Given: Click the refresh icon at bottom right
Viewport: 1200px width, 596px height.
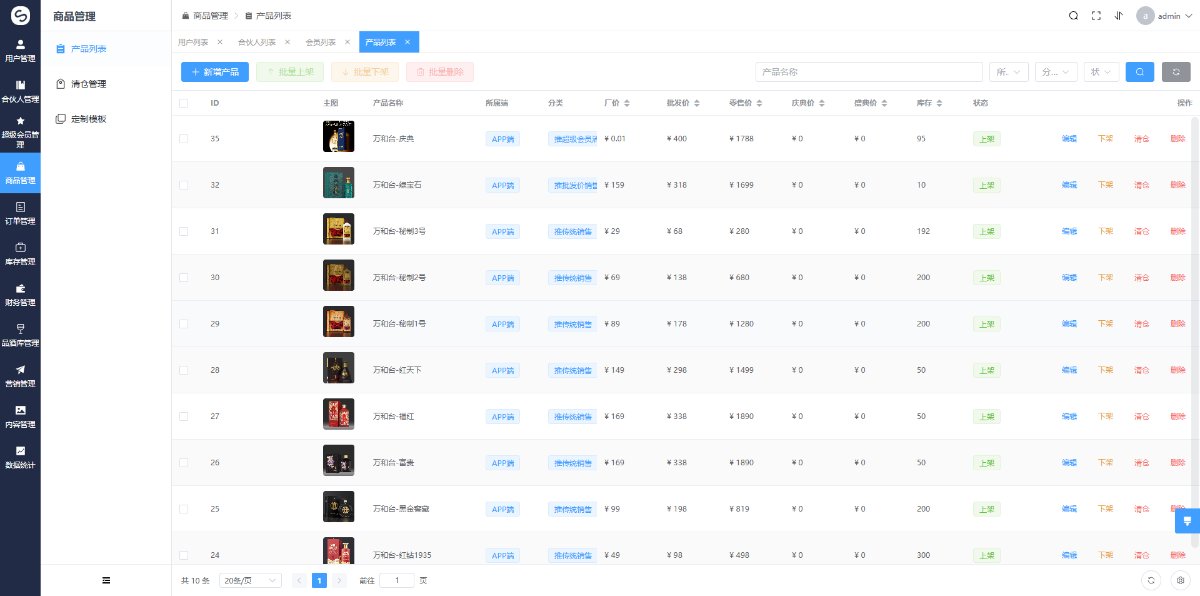Looking at the screenshot, I should [1151, 580].
